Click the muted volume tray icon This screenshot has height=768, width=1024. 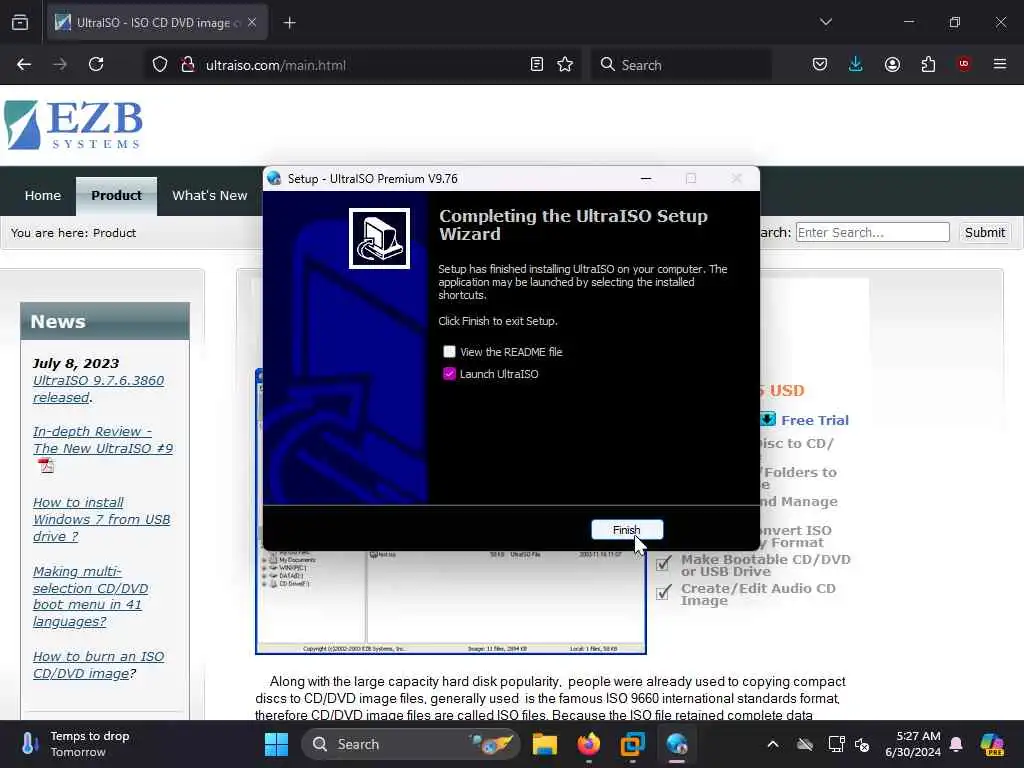tap(862, 744)
